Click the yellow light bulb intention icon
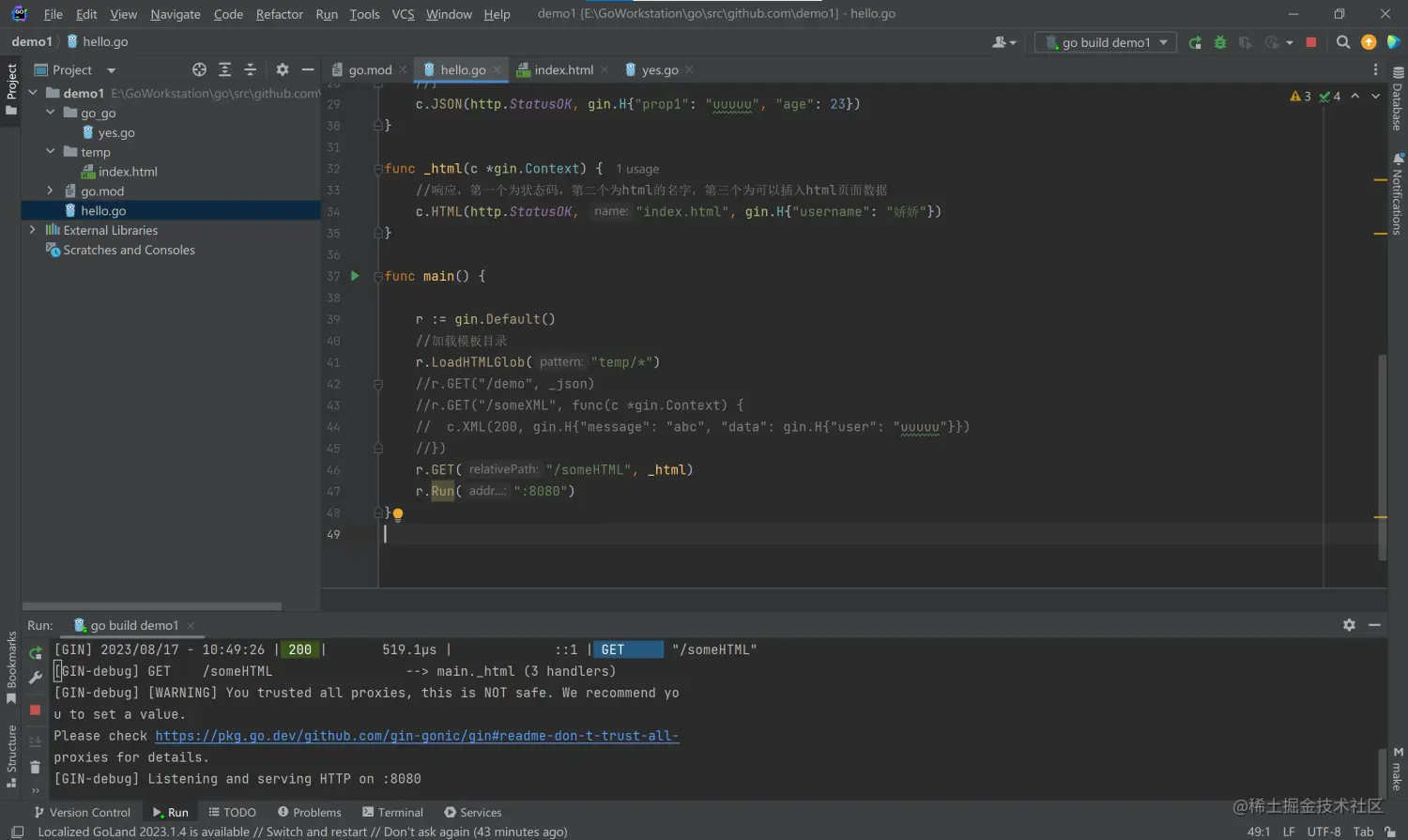1408x840 pixels. click(398, 514)
